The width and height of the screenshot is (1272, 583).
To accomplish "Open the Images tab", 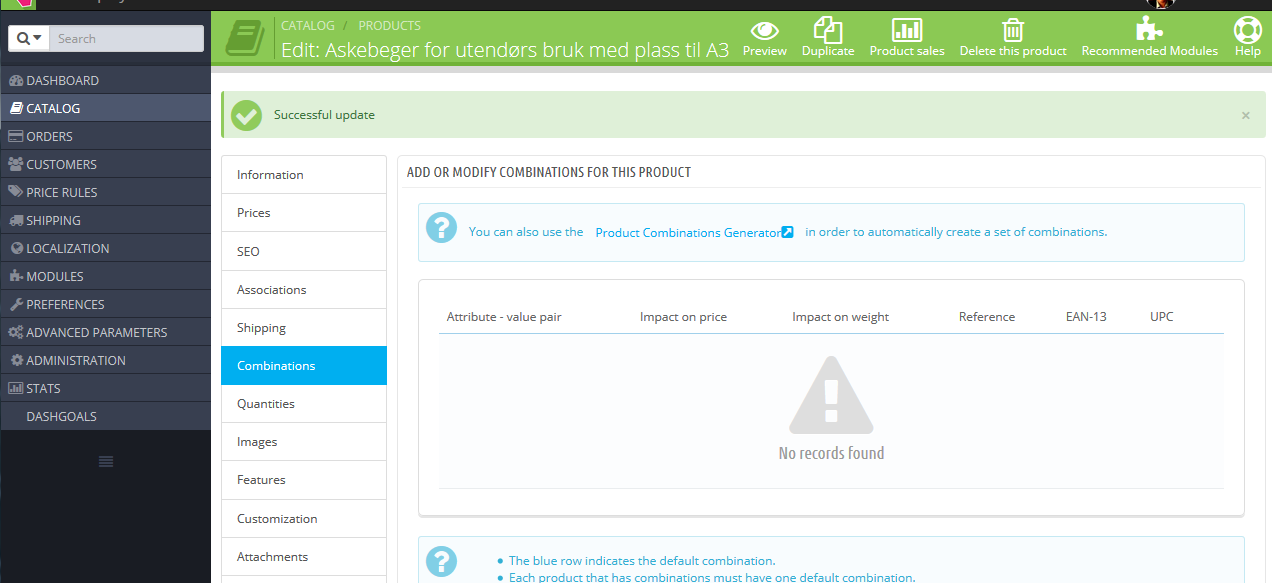I will click(304, 442).
